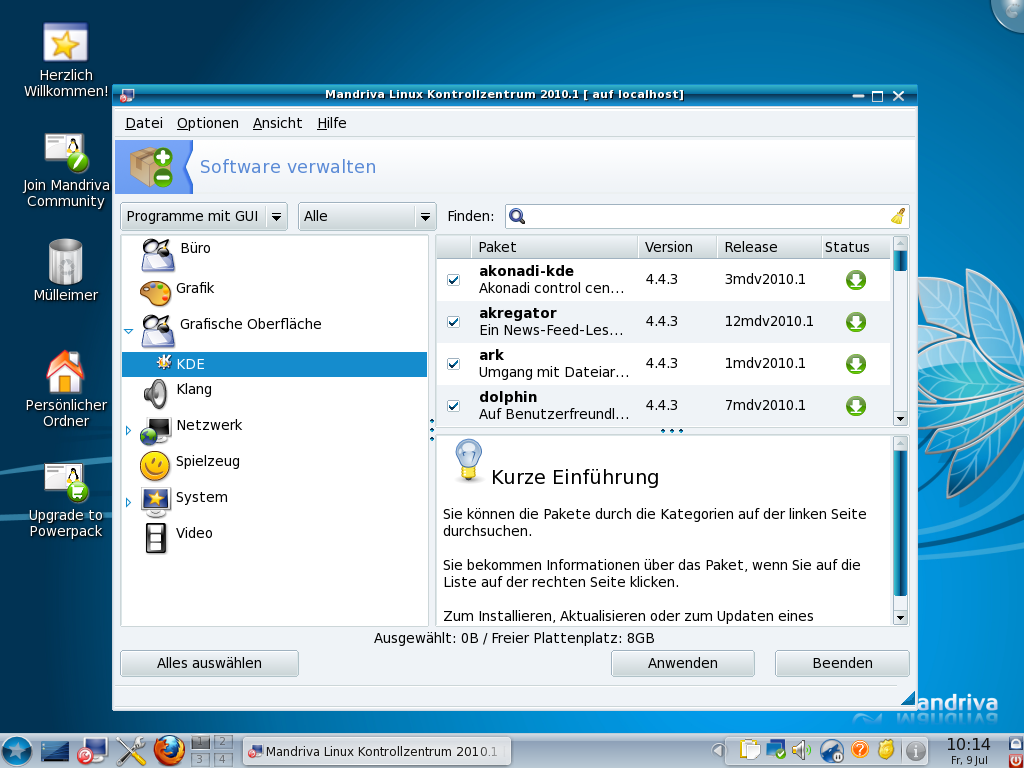Click the Software verwalten header icon
Image resolution: width=1024 pixels, height=768 pixels.
(152, 164)
